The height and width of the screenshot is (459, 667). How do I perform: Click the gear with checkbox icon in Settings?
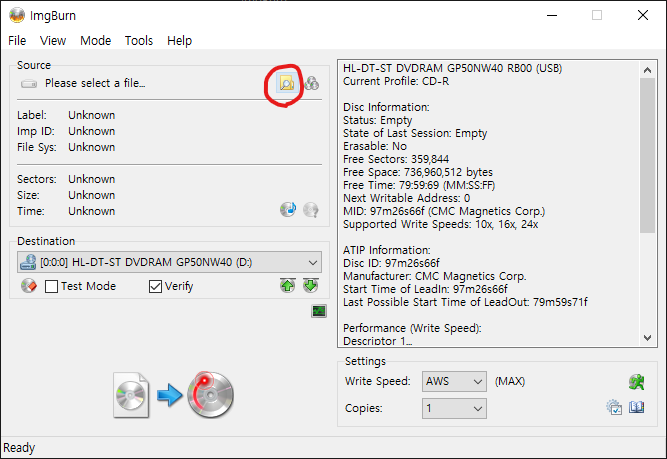click(x=614, y=408)
